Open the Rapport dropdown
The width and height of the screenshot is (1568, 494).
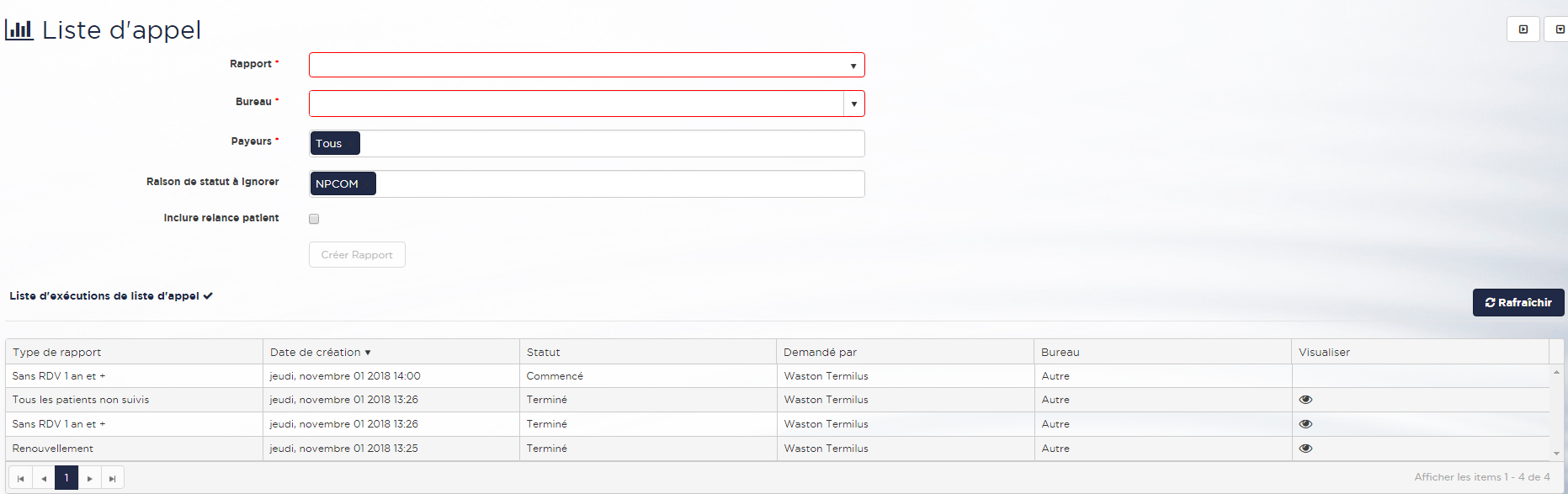[x=587, y=65]
